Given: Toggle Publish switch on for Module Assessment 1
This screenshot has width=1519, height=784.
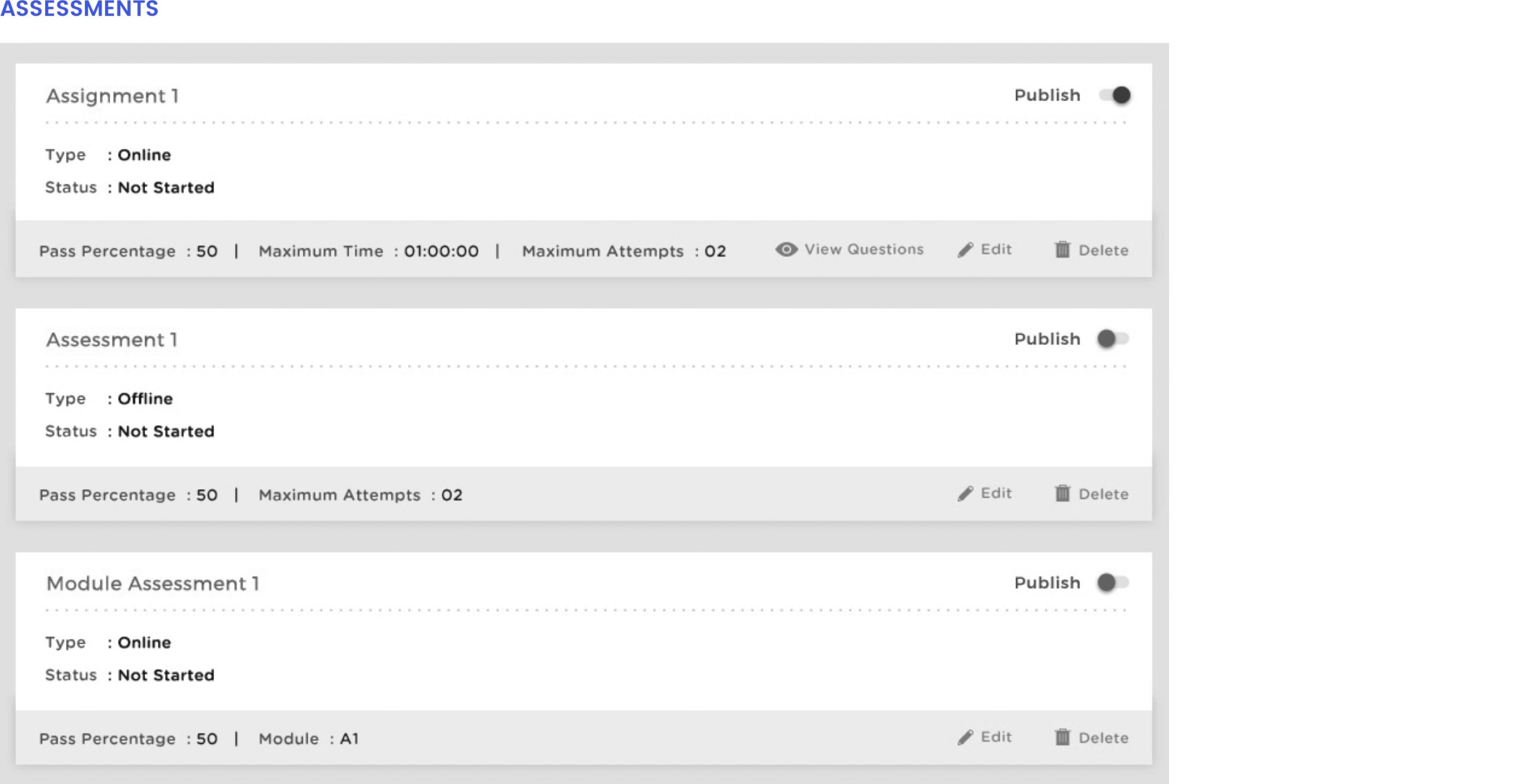Looking at the screenshot, I should pyautogui.click(x=1111, y=582).
